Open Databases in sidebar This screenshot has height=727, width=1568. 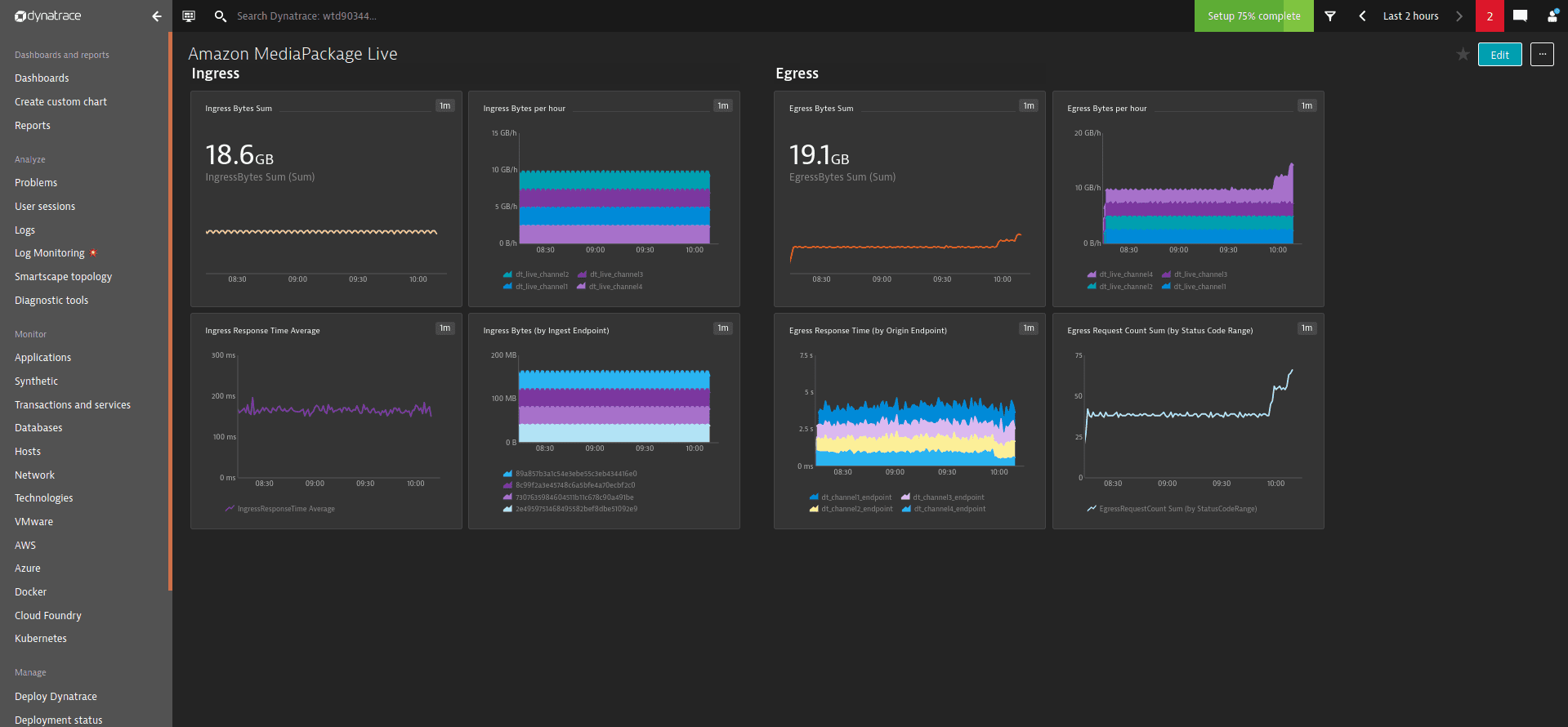38,428
